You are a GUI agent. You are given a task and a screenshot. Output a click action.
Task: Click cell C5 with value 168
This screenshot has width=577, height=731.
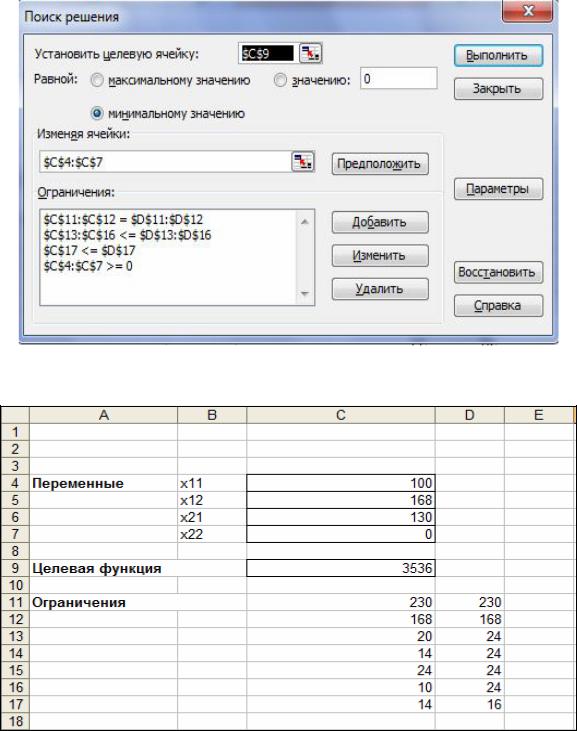tap(341, 500)
